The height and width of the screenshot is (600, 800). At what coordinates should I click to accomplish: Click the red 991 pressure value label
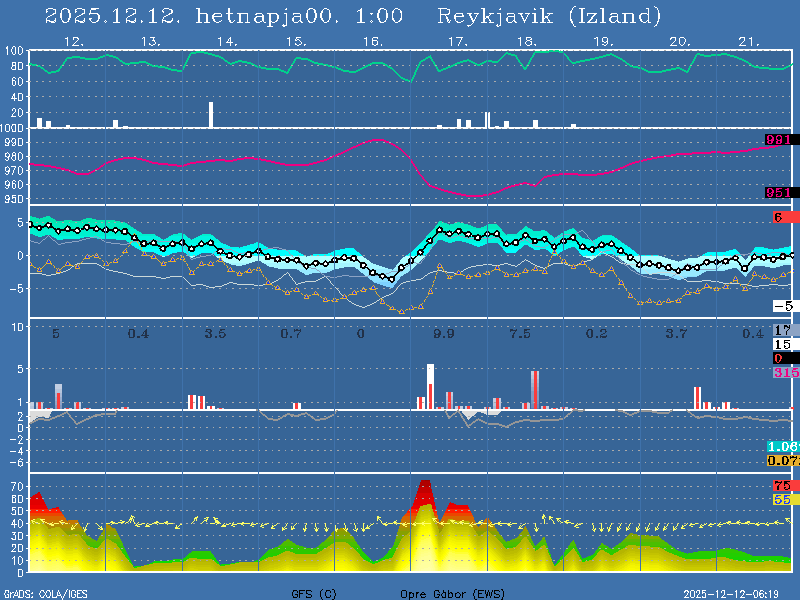(779, 140)
